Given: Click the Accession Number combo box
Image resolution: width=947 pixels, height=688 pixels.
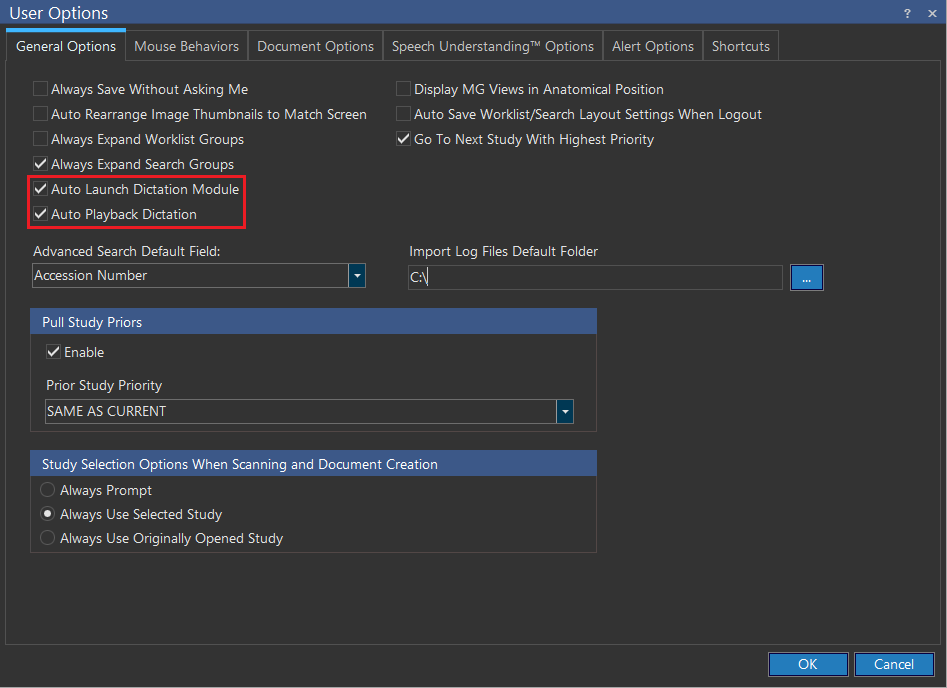Looking at the screenshot, I should (x=190, y=276).
